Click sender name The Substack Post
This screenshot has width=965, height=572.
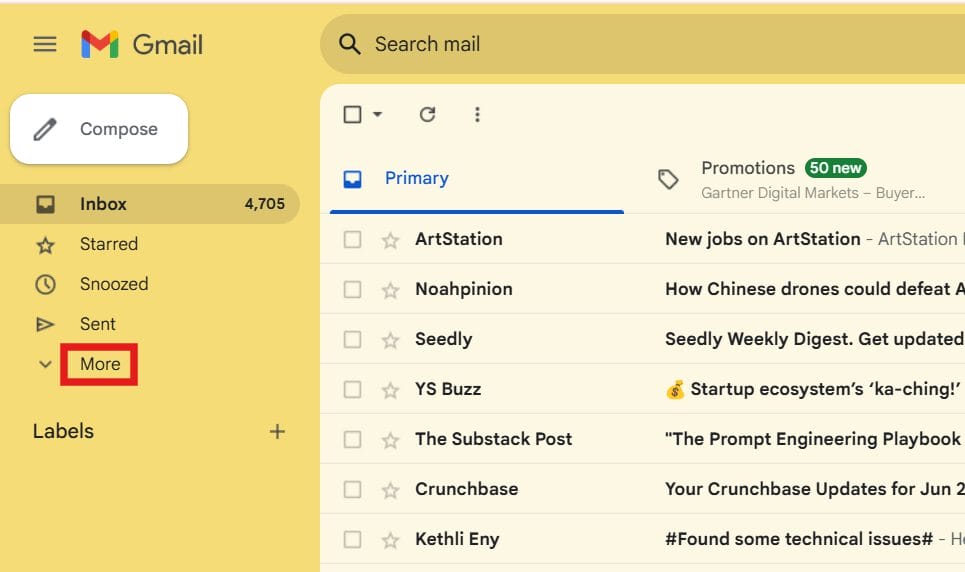pyautogui.click(x=494, y=439)
